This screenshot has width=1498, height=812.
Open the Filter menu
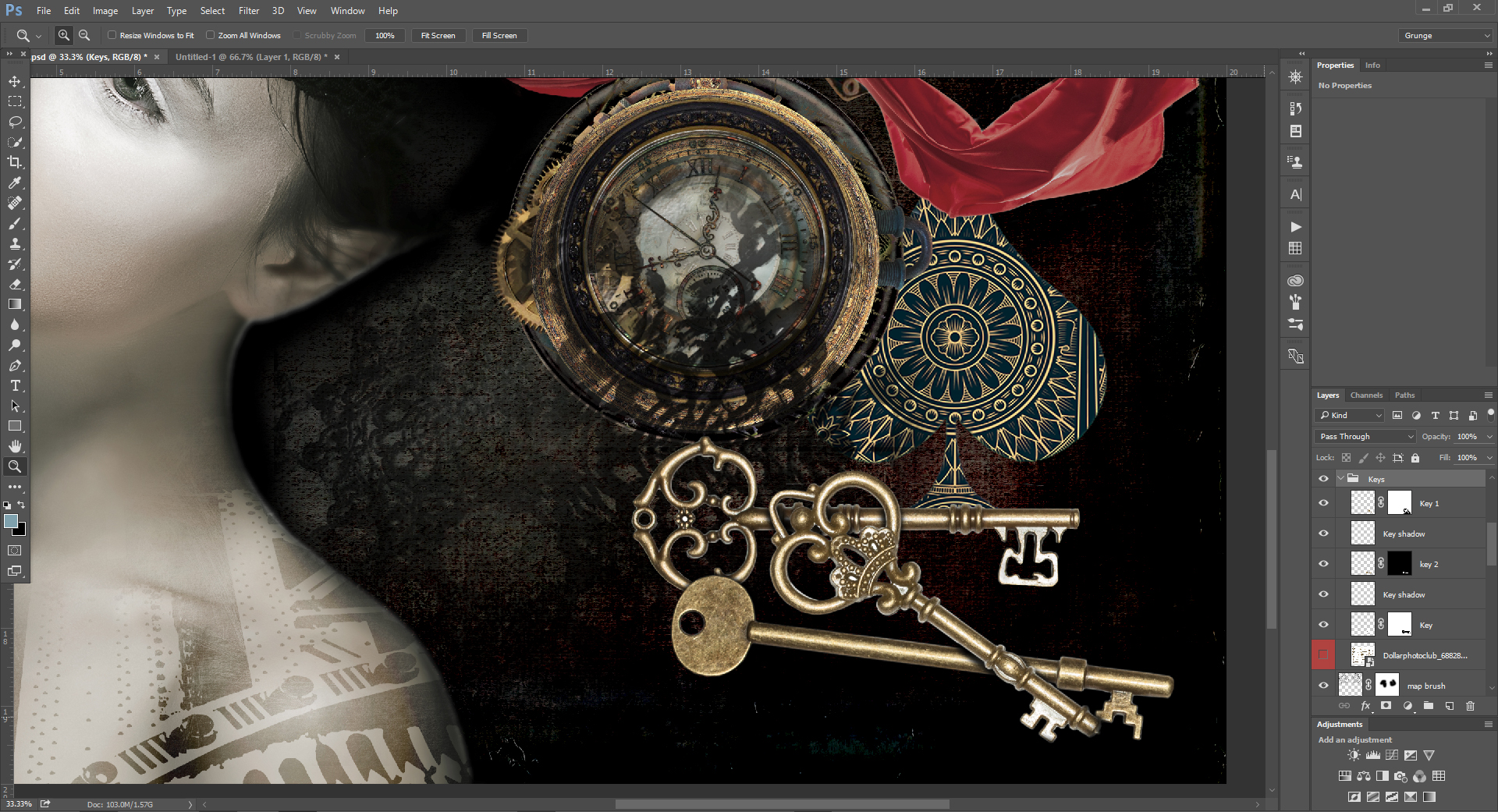point(248,10)
